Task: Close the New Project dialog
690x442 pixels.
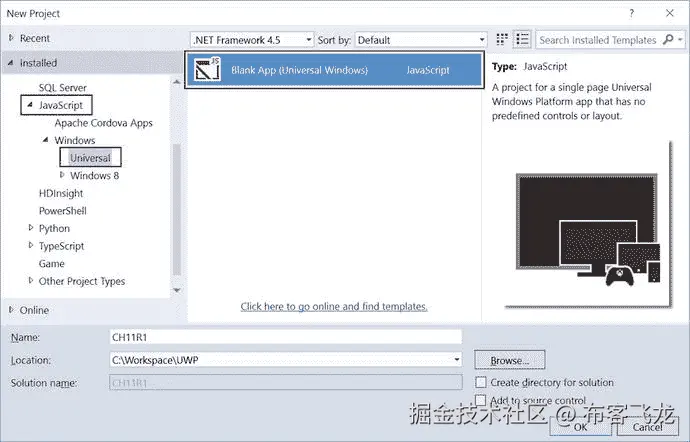Action: pyautogui.click(x=670, y=13)
